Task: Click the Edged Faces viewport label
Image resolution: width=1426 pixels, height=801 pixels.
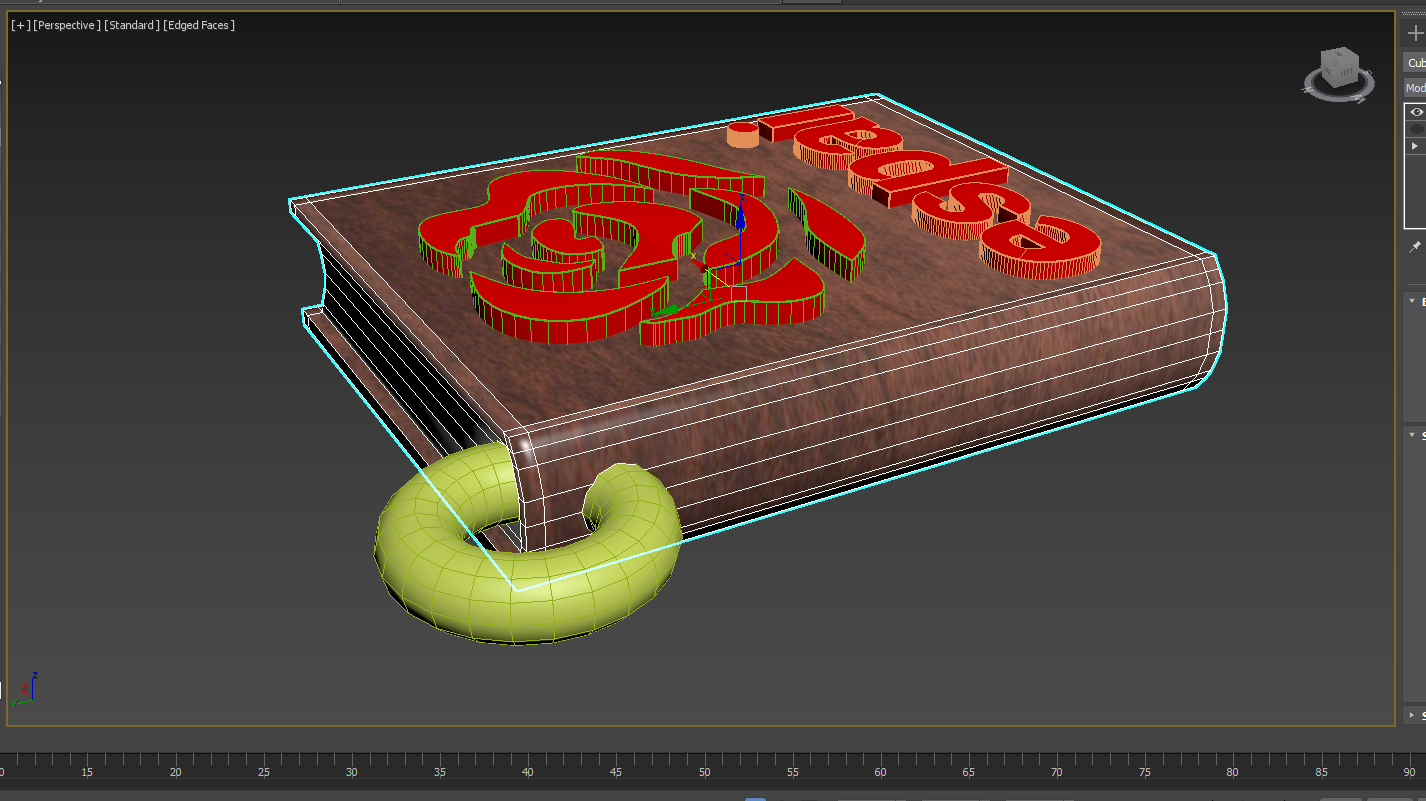Action: pyautogui.click(x=200, y=25)
